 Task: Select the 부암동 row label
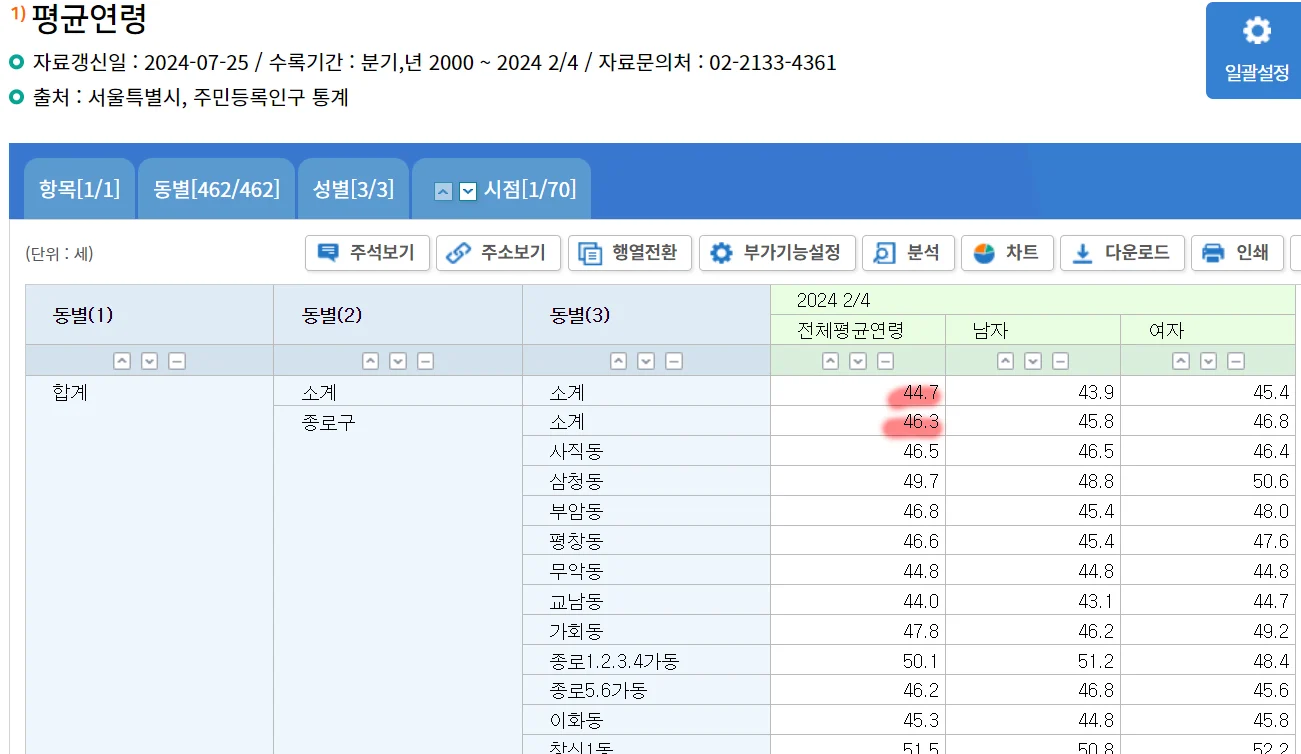tap(576, 512)
